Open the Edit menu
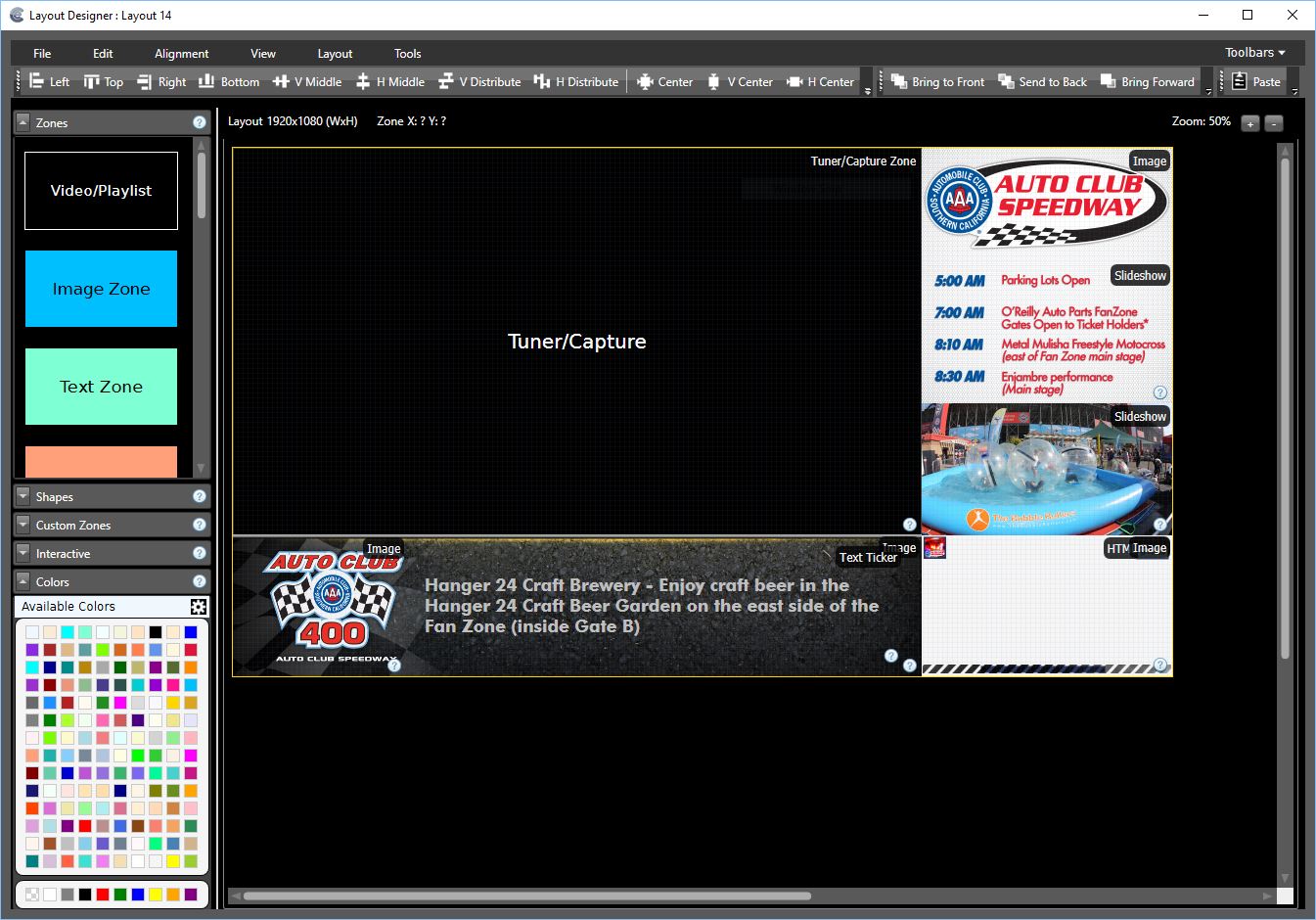This screenshot has width=1316, height=920. pyautogui.click(x=103, y=54)
